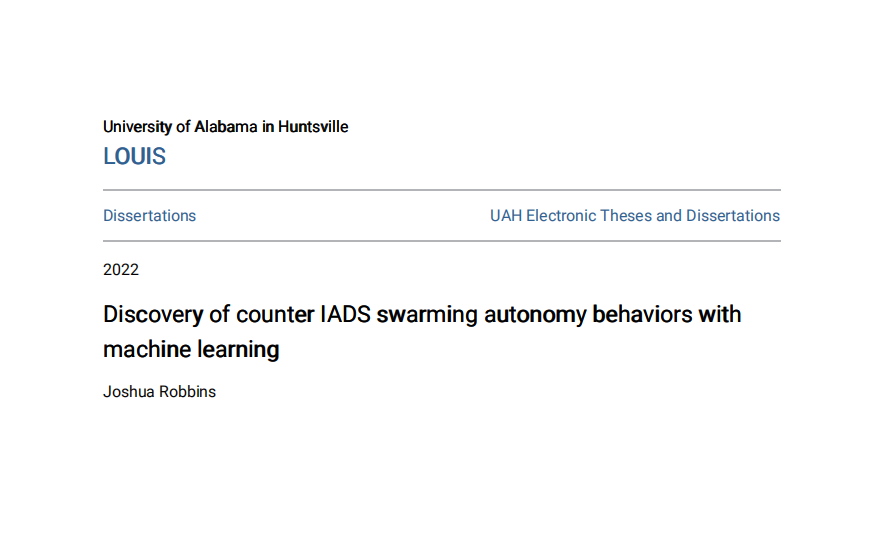Click the University of Alabama in Huntsville heading
Screen dimensions: 884x544
[x=225, y=127]
